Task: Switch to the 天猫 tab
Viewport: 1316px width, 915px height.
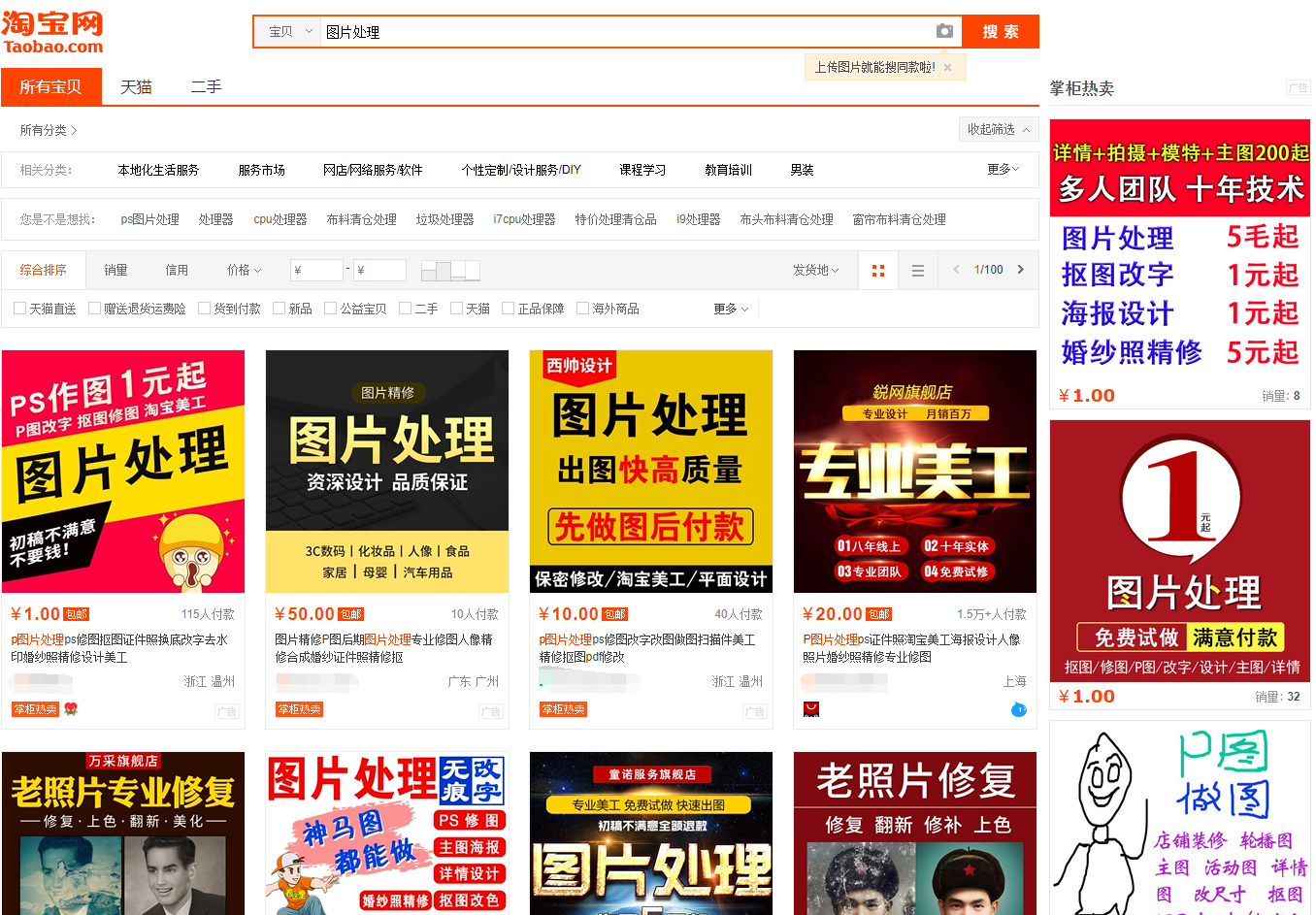Action: click(x=136, y=87)
